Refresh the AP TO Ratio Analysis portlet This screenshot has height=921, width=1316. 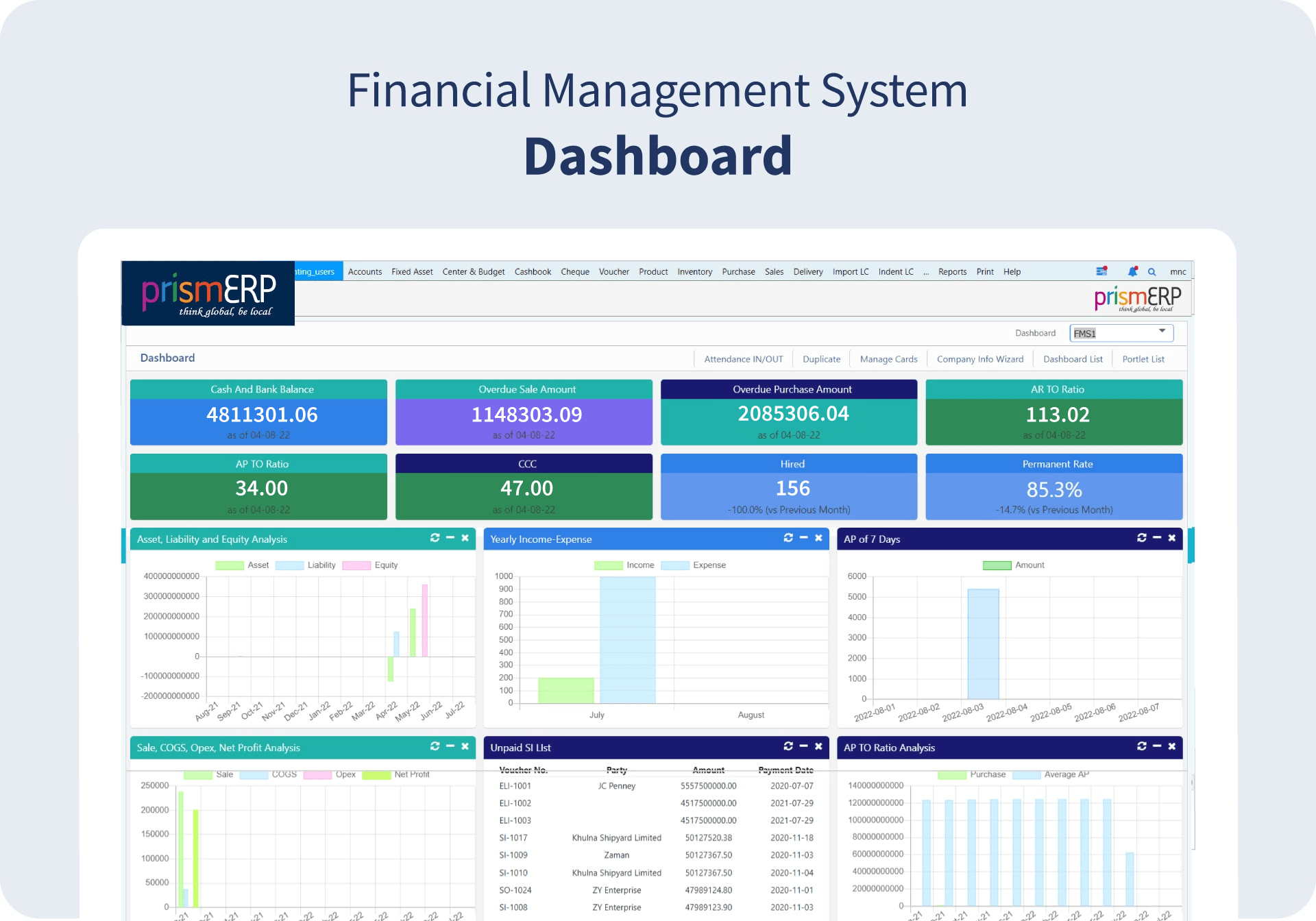click(1142, 746)
